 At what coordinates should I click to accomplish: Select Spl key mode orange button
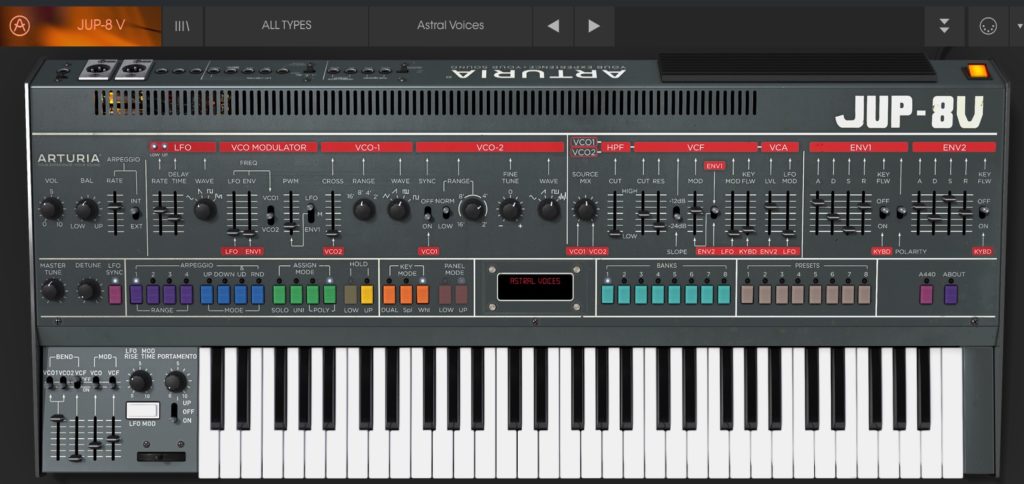click(x=406, y=295)
